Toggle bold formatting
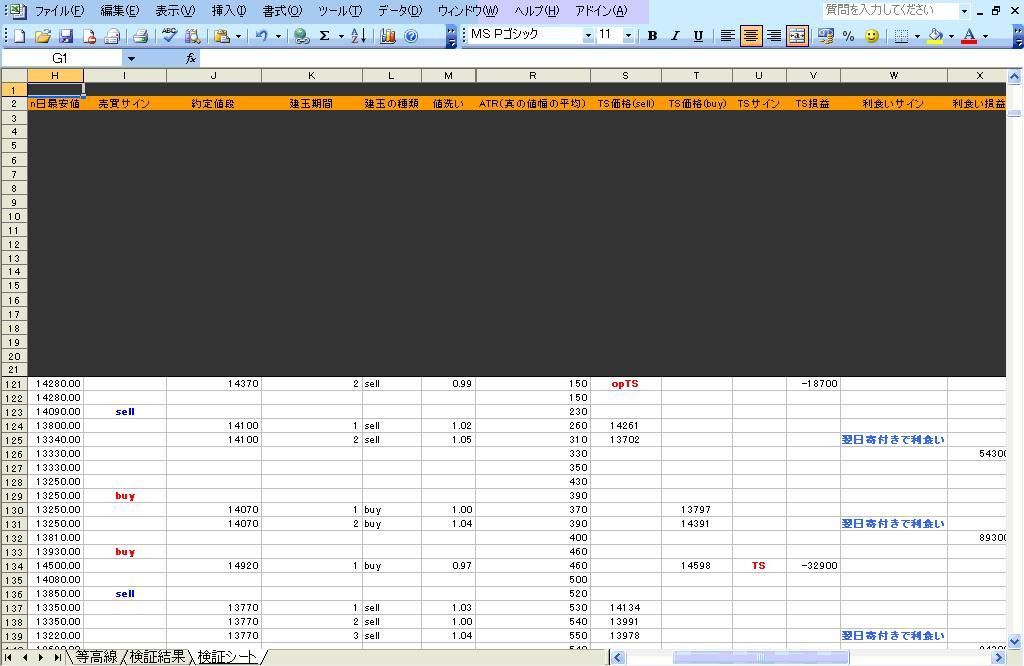1024x666 pixels. tap(652, 36)
